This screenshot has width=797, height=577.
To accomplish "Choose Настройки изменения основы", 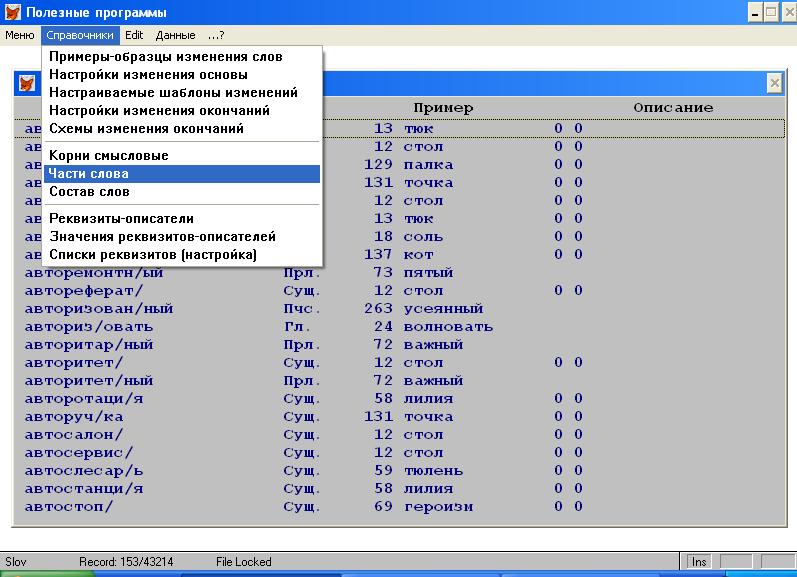I will 182,75.
